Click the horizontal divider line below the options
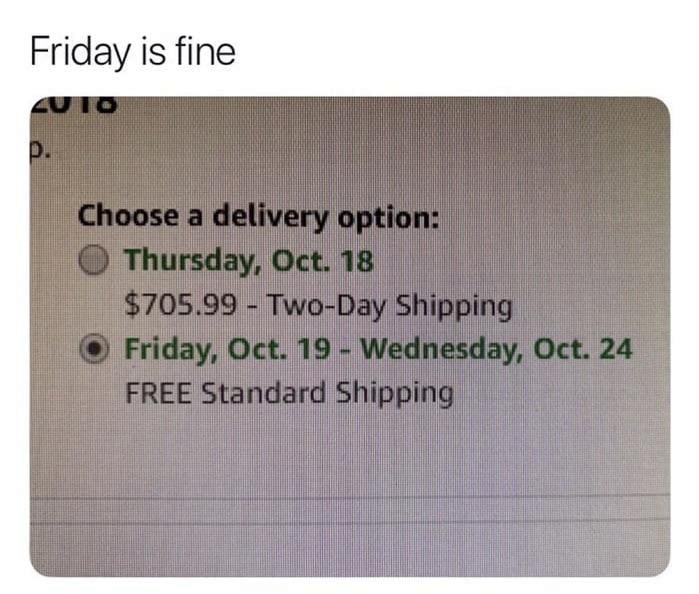This screenshot has height=594, width=699. click(350, 496)
